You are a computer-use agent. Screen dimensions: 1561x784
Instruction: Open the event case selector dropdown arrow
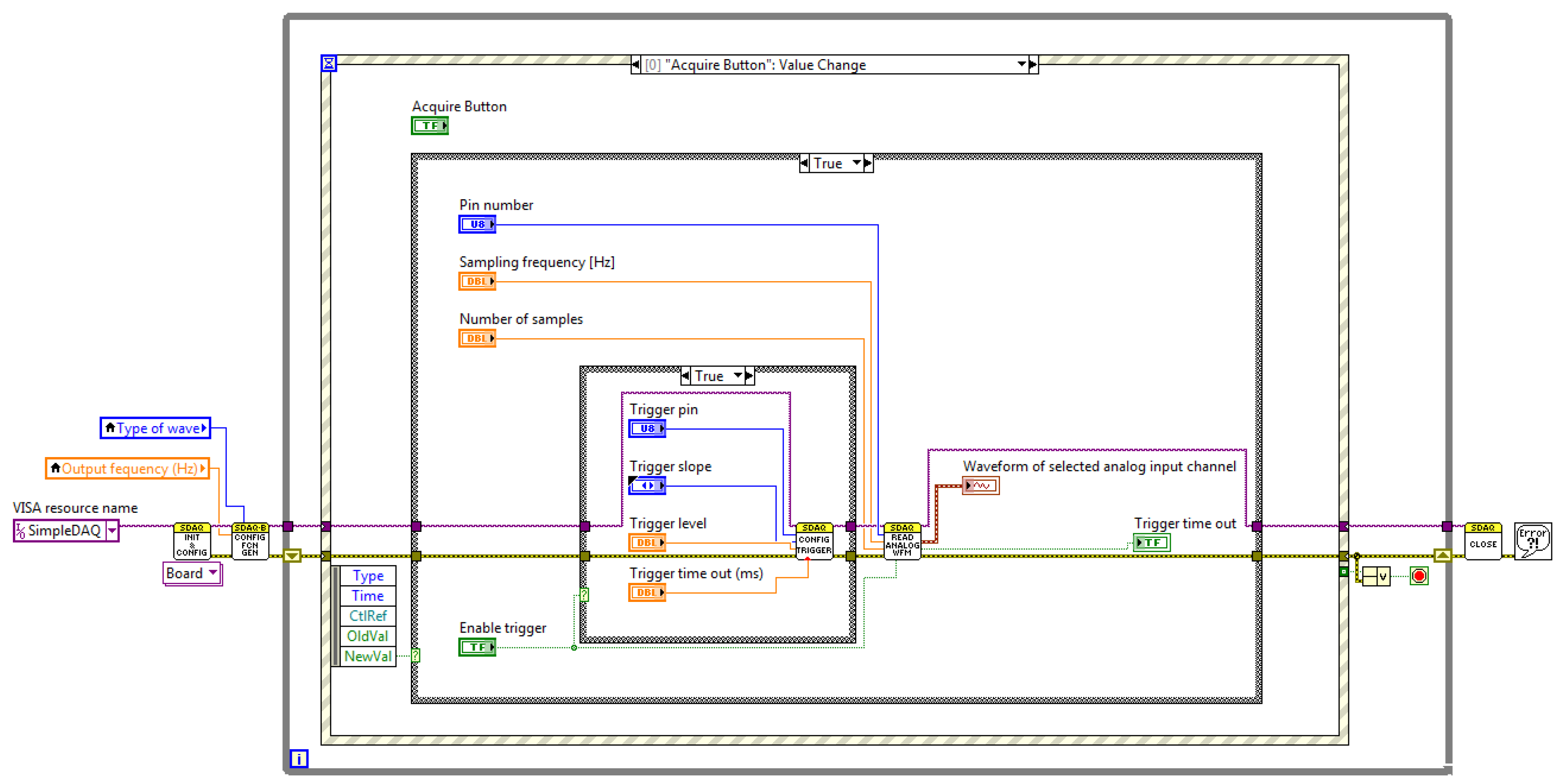1021,64
